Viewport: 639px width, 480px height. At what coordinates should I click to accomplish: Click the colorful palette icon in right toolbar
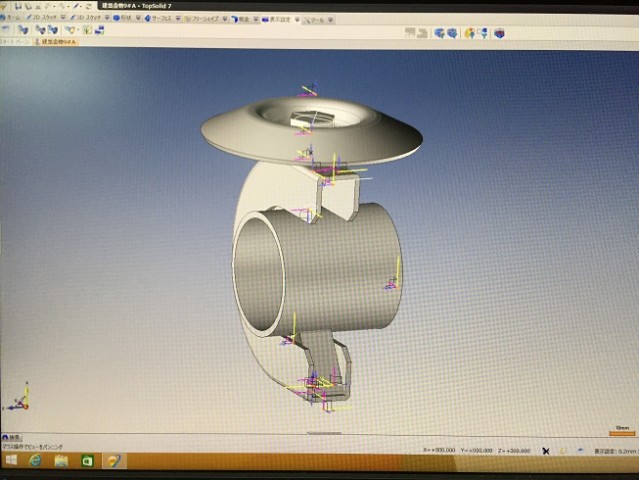point(469,33)
